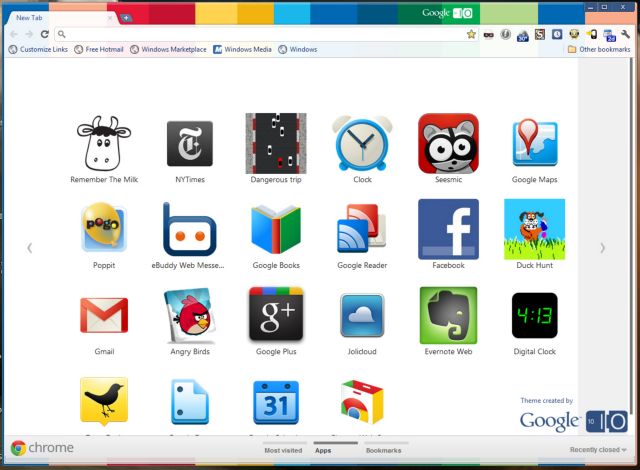Screen dimensions: 640x470
Task: Click the blue clock extension icon
Action: (557, 35)
